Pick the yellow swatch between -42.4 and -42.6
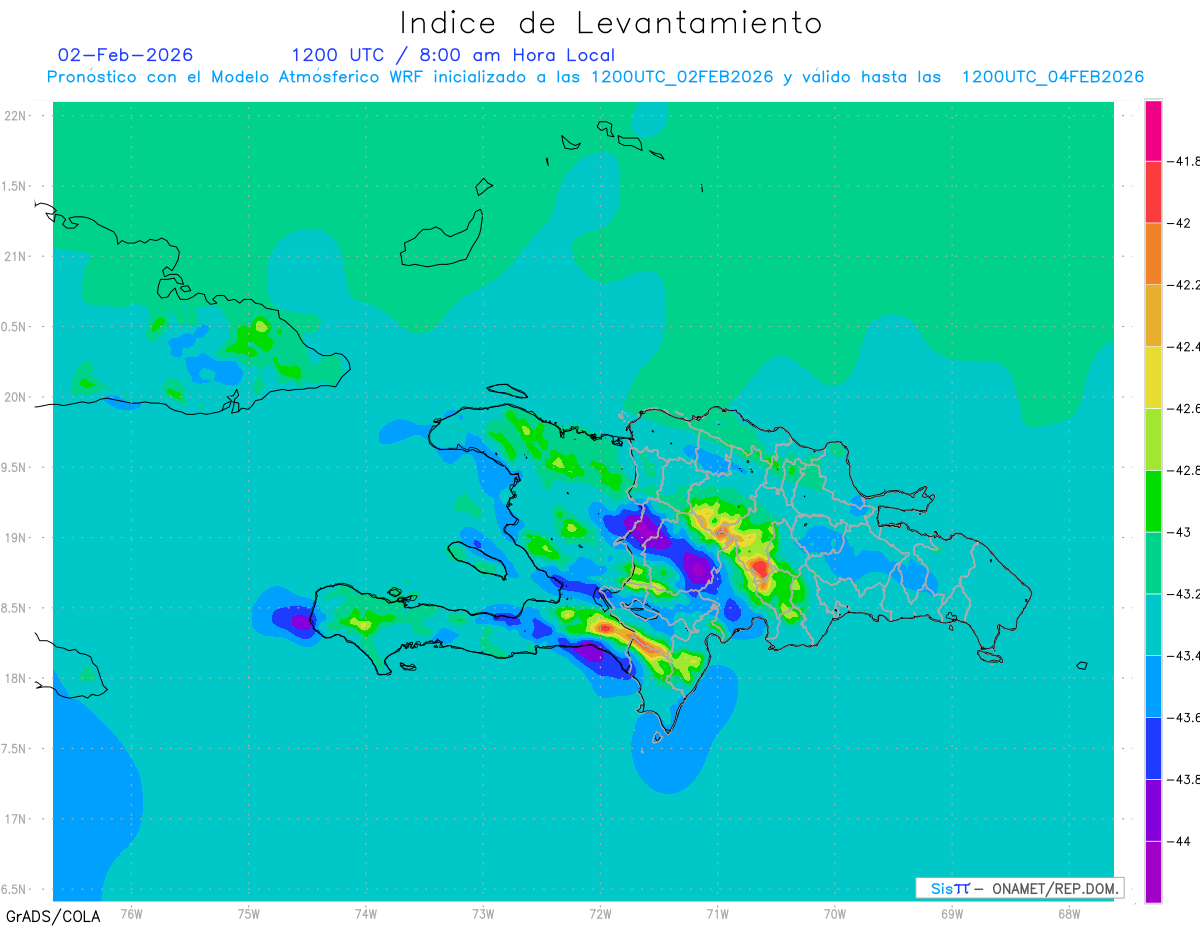Viewport: 1200px width, 927px height. [1153, 378]
